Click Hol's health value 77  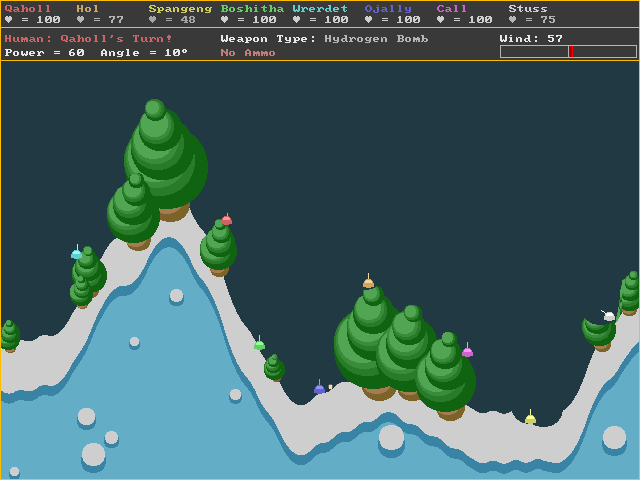[x=116, y=19]
